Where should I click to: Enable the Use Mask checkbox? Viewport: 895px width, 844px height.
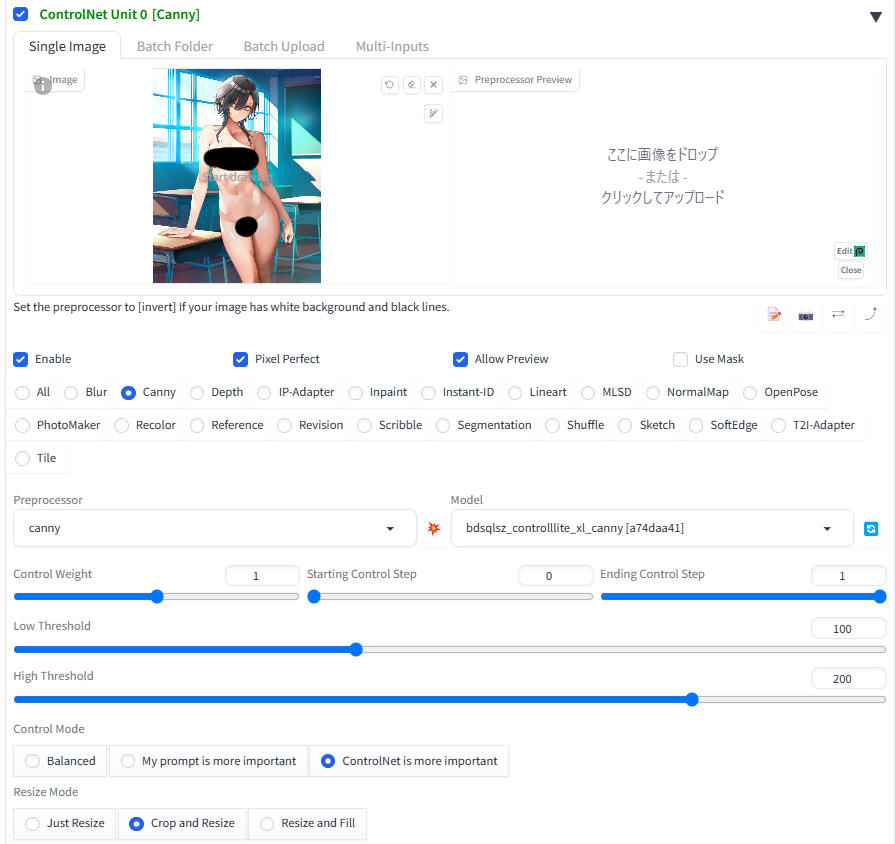tap(680, 359)
